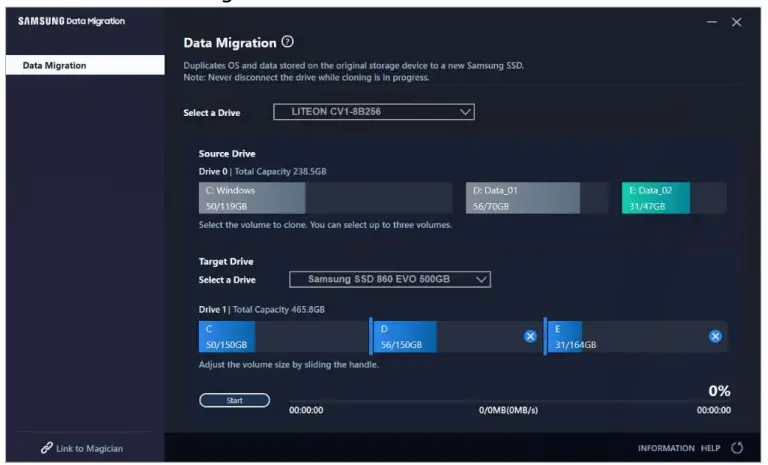
Task: Click the target C 50/150GB volume
Action: 283,336
